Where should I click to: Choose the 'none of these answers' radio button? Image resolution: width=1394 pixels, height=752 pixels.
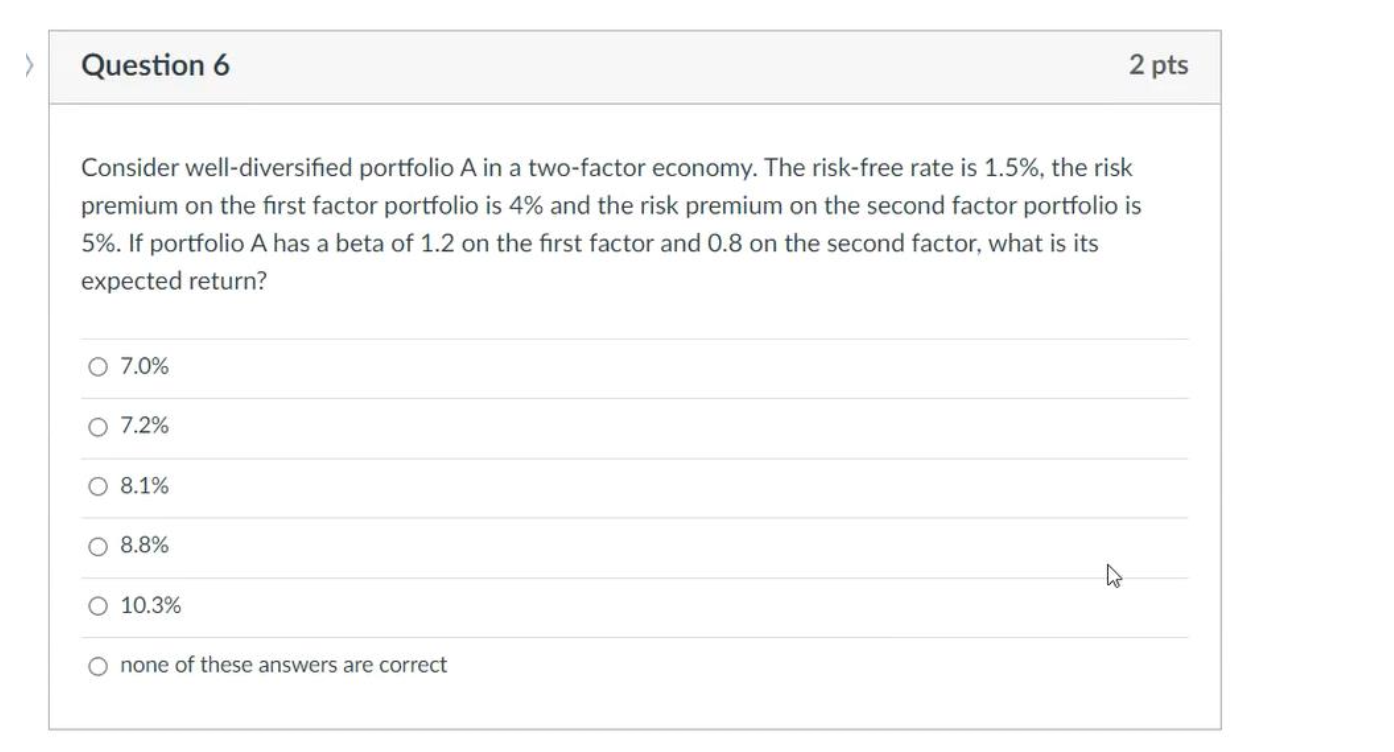[x=97, y=666]
